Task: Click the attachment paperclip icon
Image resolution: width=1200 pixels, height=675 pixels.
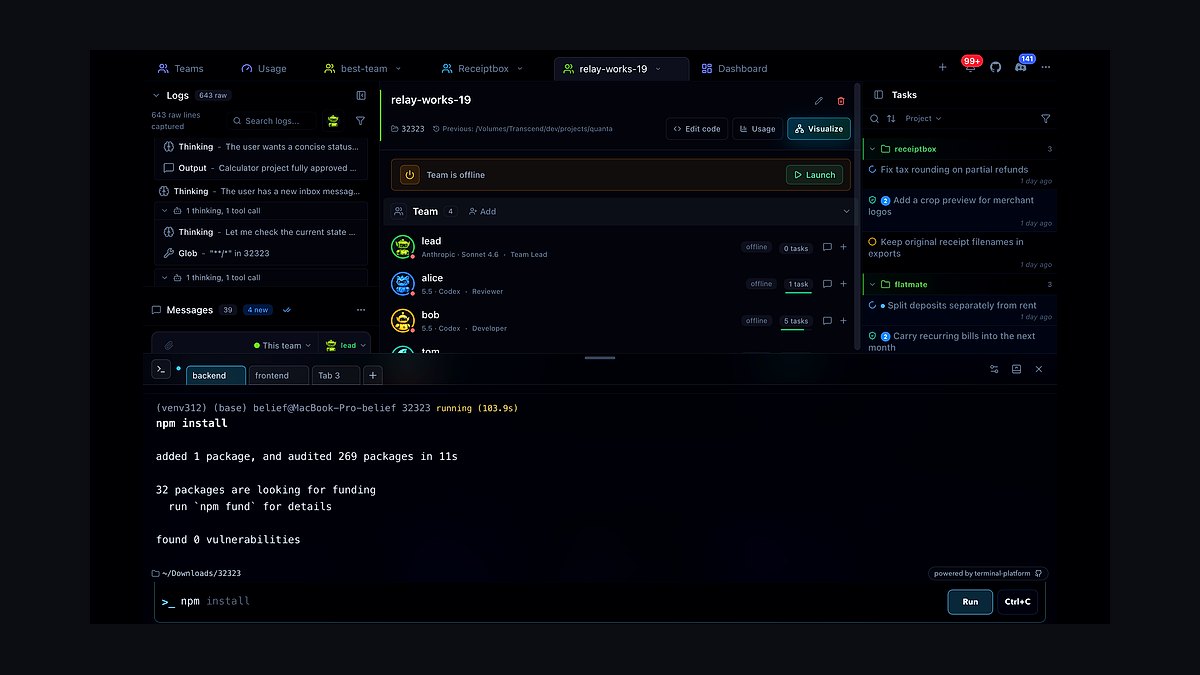Action: tap(169, 346)
